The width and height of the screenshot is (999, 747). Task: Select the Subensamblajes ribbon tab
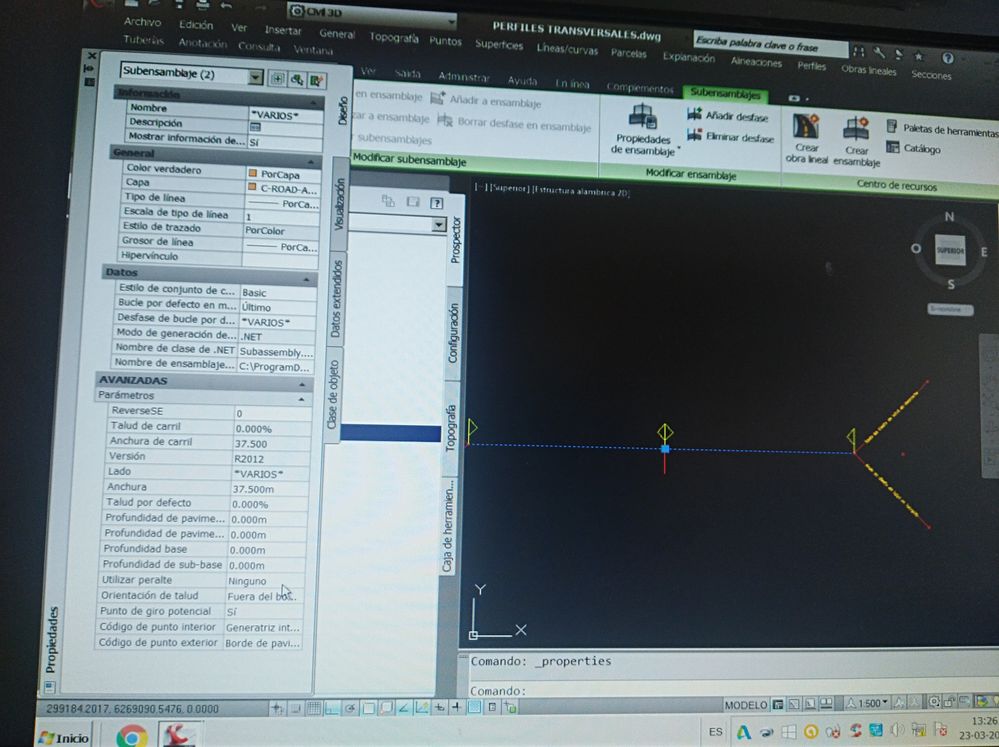(x=725, y=93)
